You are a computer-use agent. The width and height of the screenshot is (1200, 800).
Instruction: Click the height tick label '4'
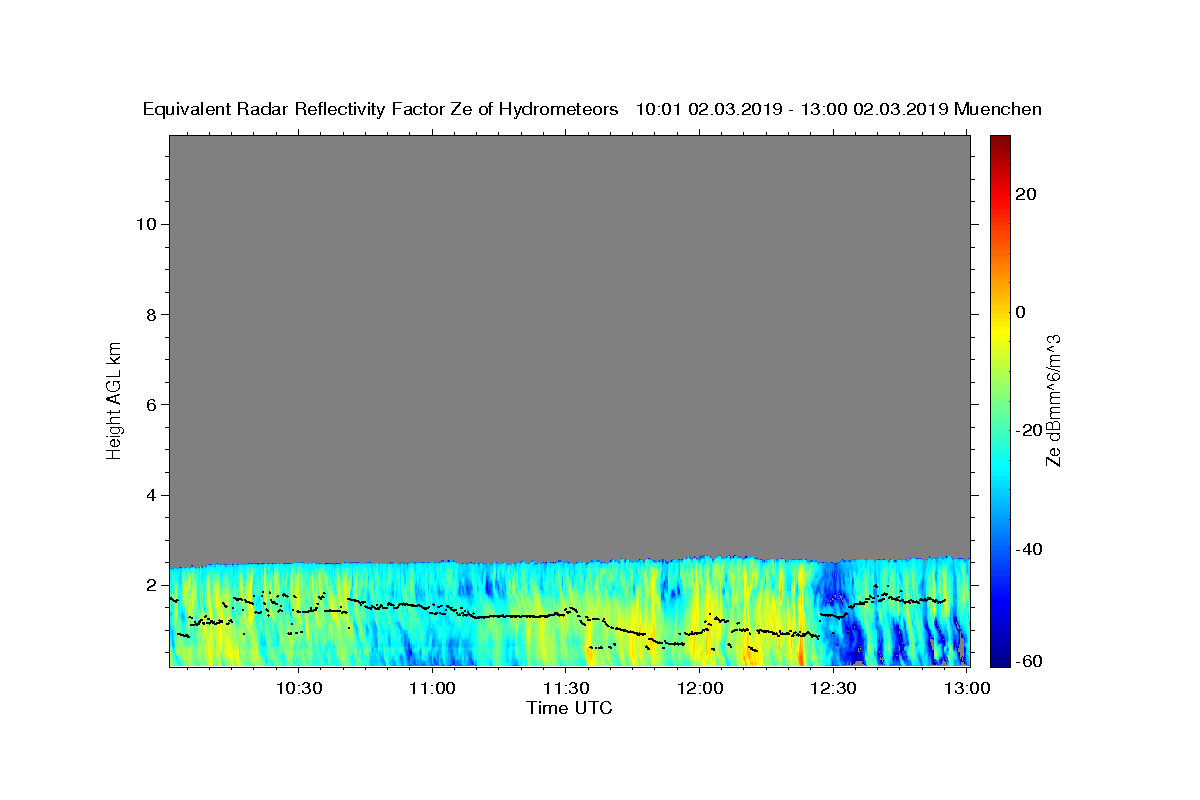click(x=150, y=495)
